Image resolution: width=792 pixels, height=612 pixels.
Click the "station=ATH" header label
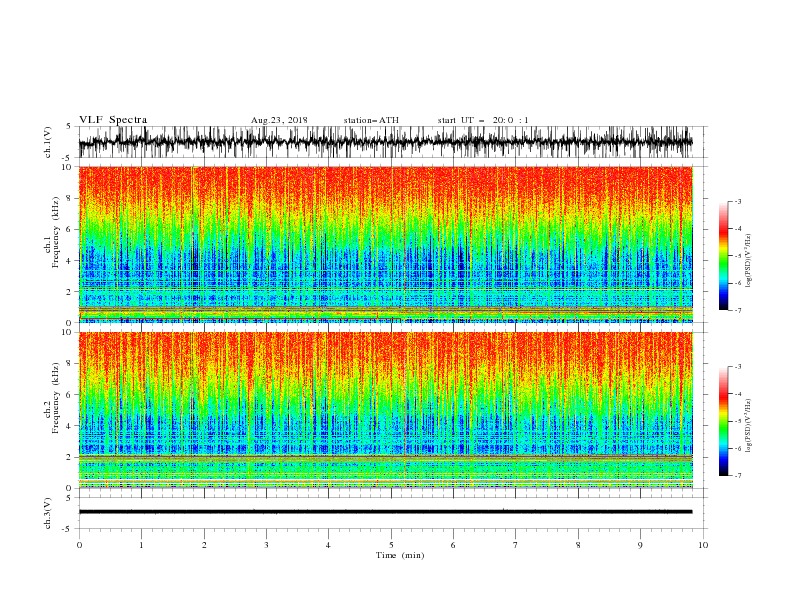click(x=371, y=120)
